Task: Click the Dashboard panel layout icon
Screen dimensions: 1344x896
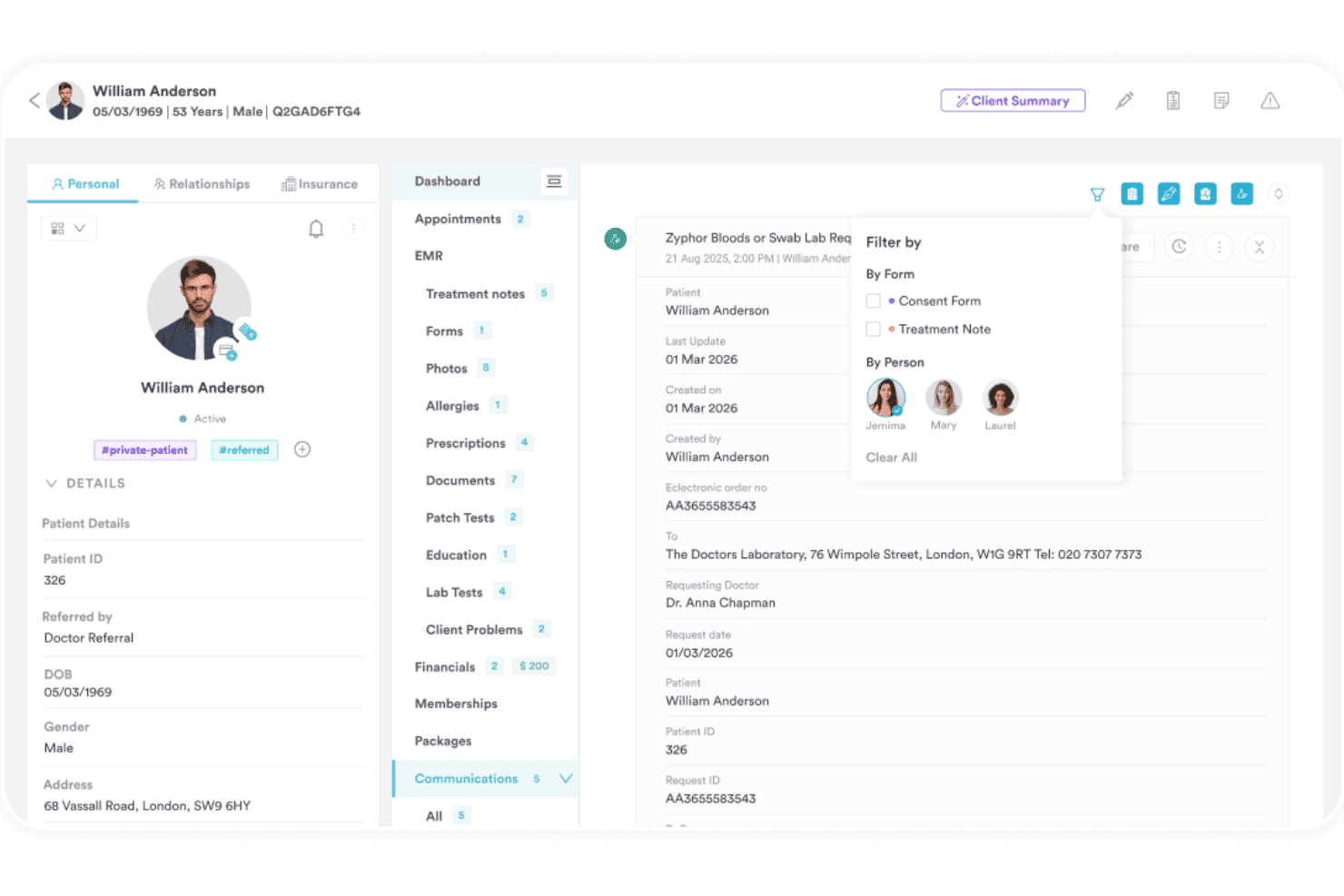Action: coord(554,182)
